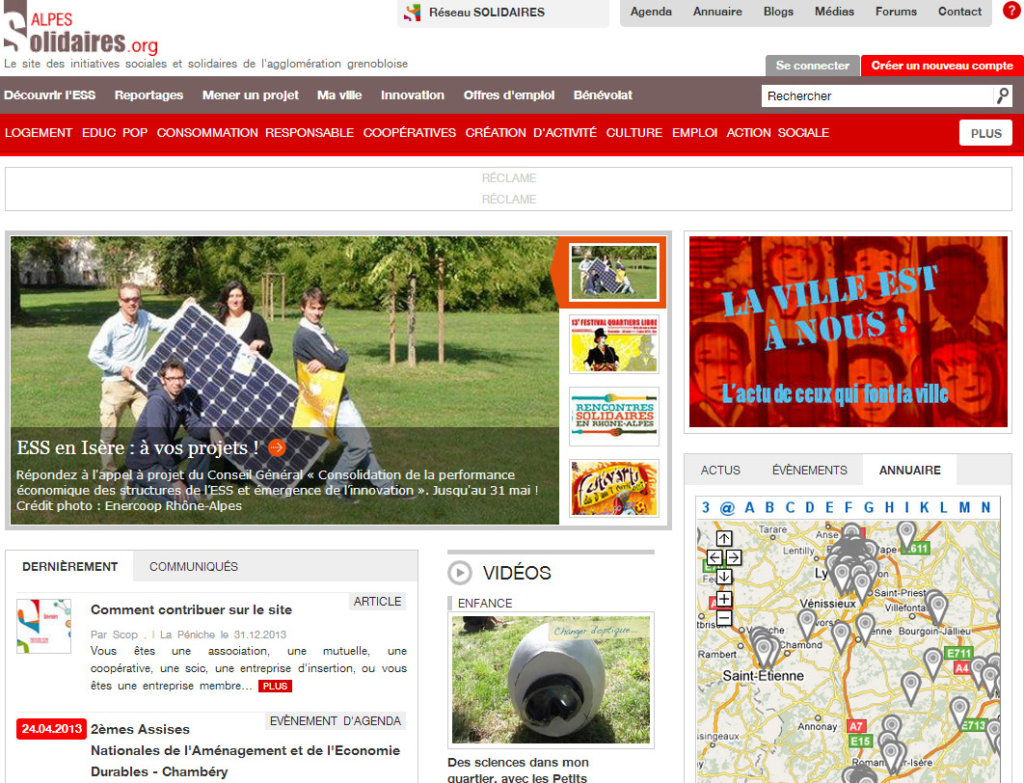Click the Vidéos play circle icon

coord(460,573)
